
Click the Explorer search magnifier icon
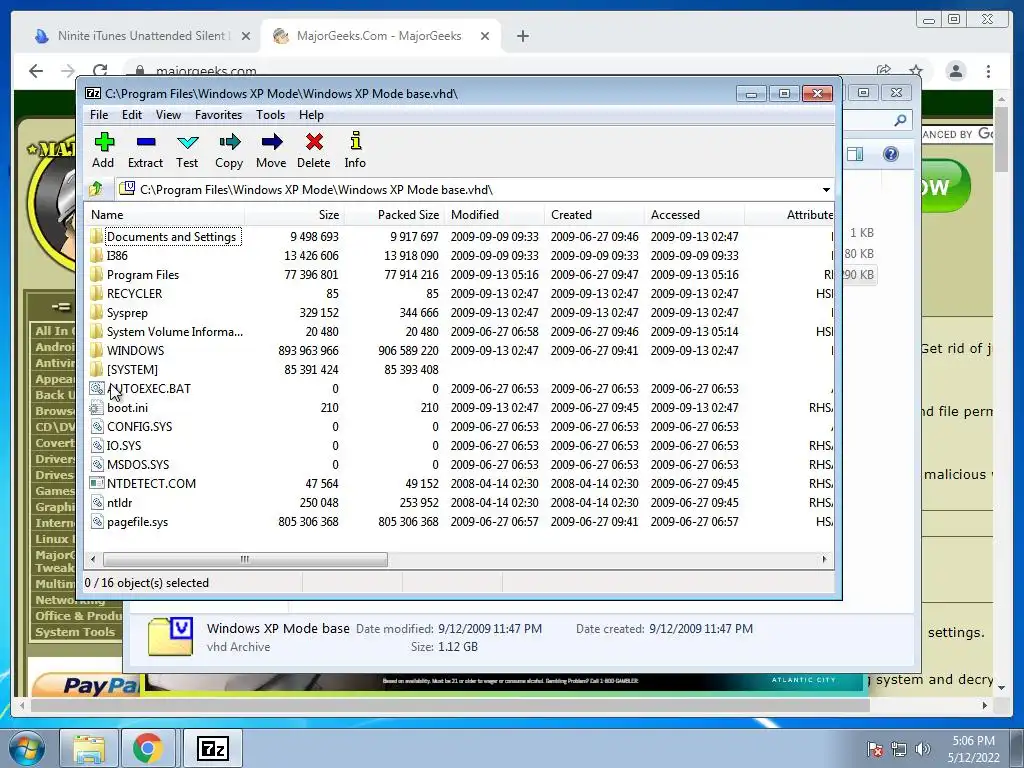tap(901, 120)
